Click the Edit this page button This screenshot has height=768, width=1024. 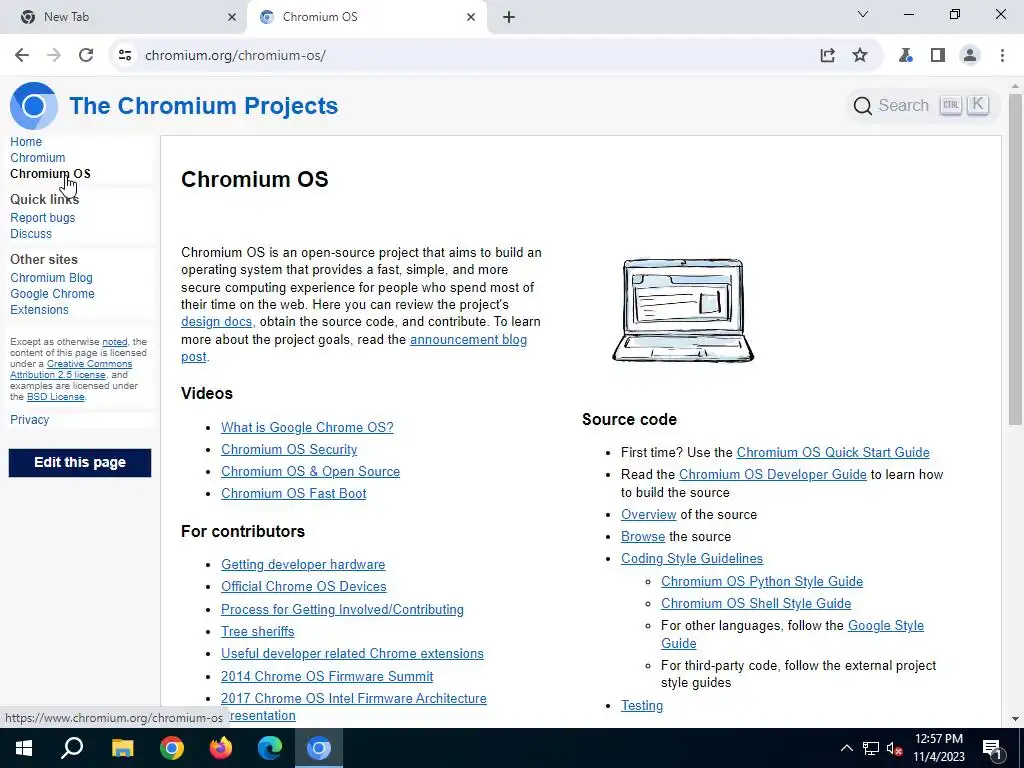tap(80, 463)
